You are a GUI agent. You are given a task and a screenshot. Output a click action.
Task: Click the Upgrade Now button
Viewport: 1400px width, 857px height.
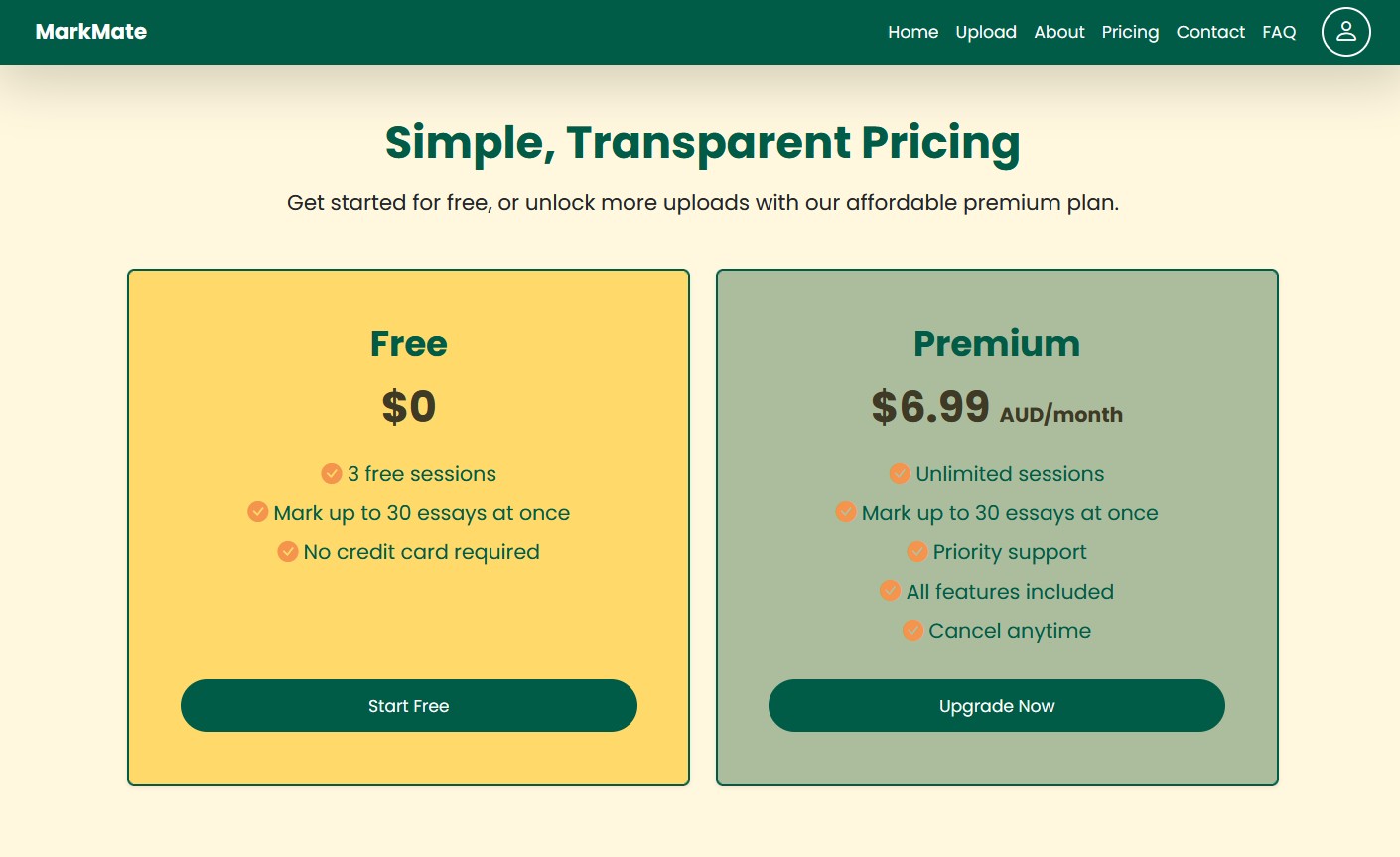(x=997, y=705)
